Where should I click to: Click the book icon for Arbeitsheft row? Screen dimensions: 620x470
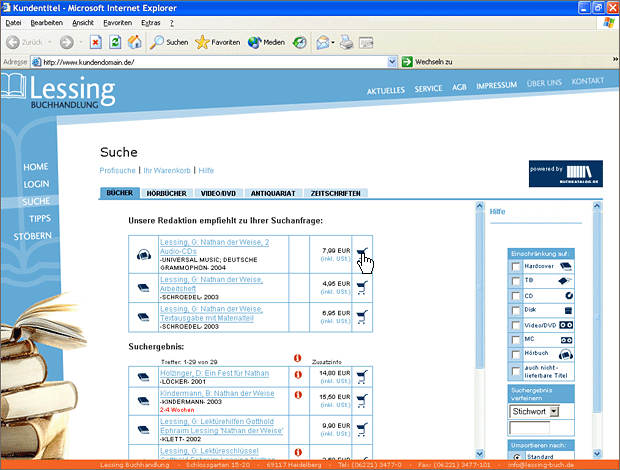(x=144, y=288)
